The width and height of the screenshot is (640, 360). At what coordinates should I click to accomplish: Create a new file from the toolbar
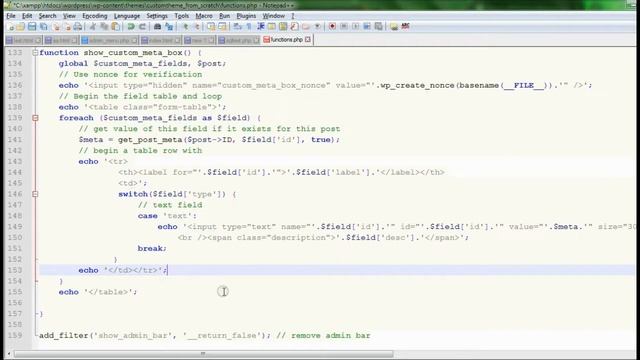coord(11,27)
